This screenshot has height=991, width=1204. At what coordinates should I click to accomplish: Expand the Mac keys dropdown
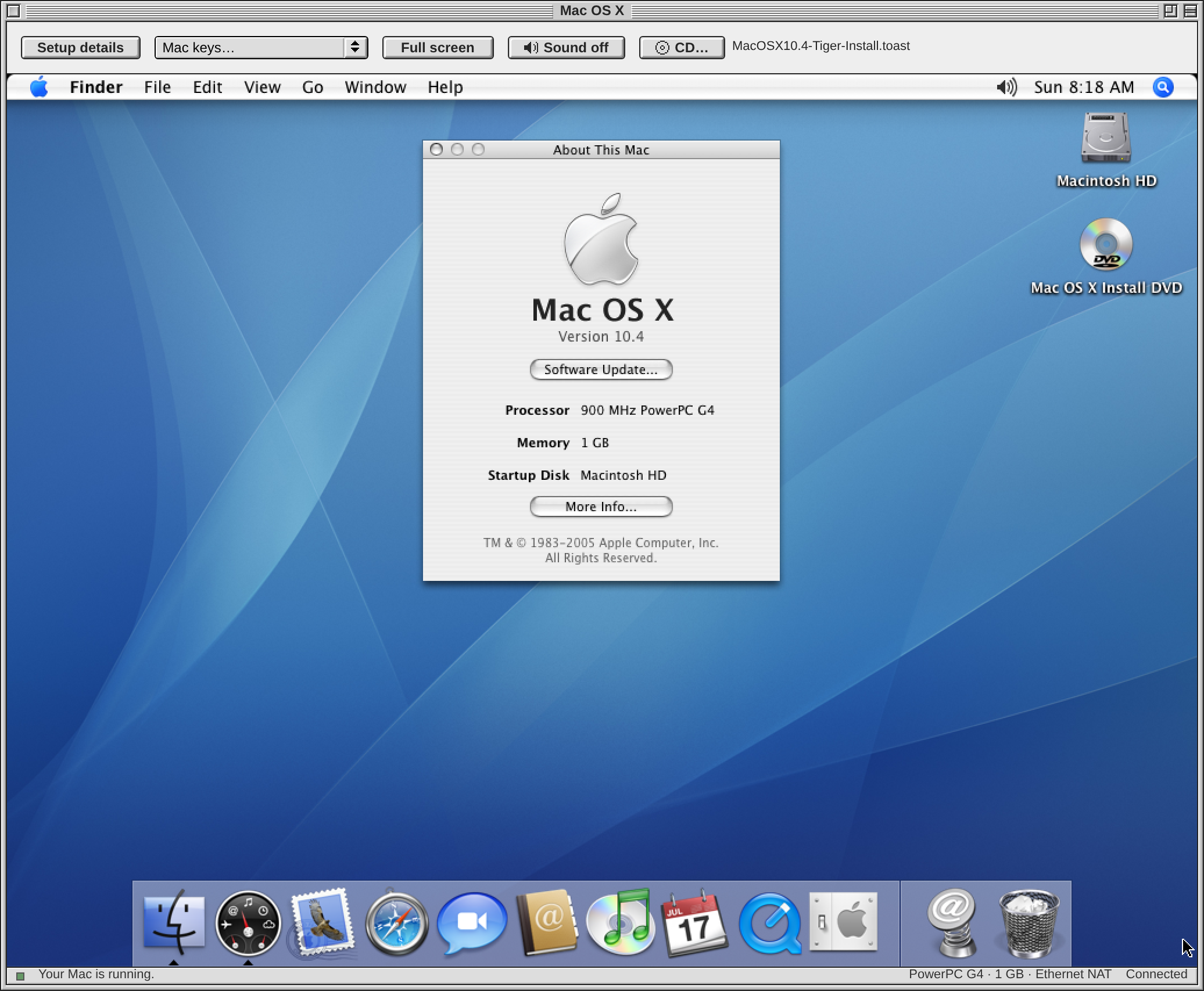(x=261, y=48)
